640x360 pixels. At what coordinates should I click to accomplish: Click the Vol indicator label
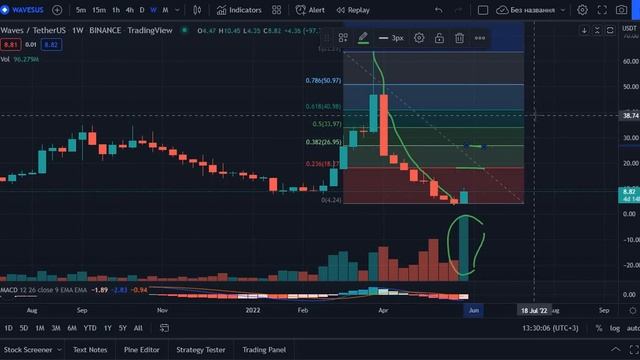click(x=5, y=59)
